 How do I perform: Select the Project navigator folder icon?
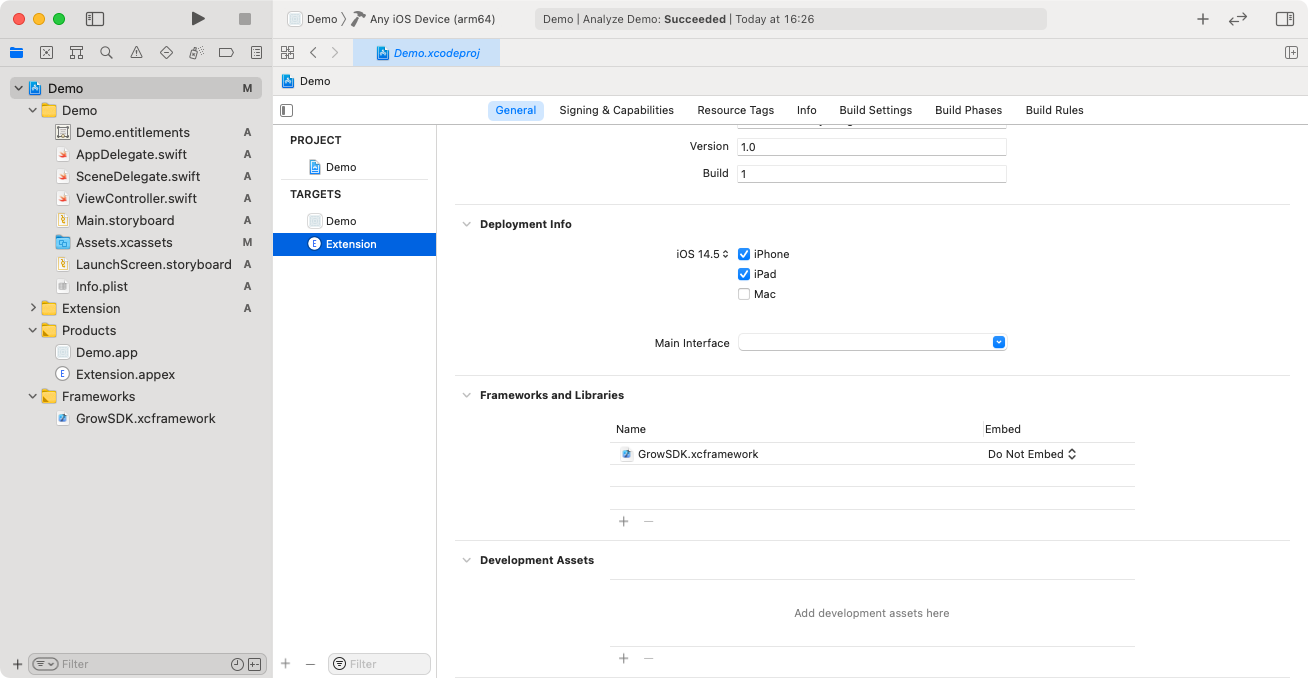(16, 53)
